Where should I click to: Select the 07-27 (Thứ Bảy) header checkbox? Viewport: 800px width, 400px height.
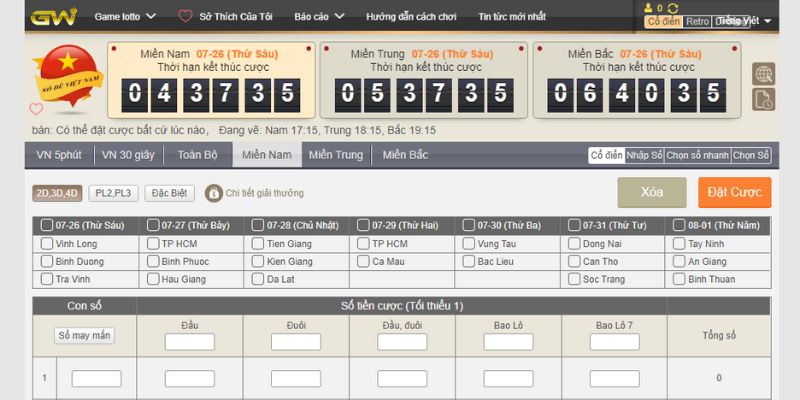click(x=153, y=225)
